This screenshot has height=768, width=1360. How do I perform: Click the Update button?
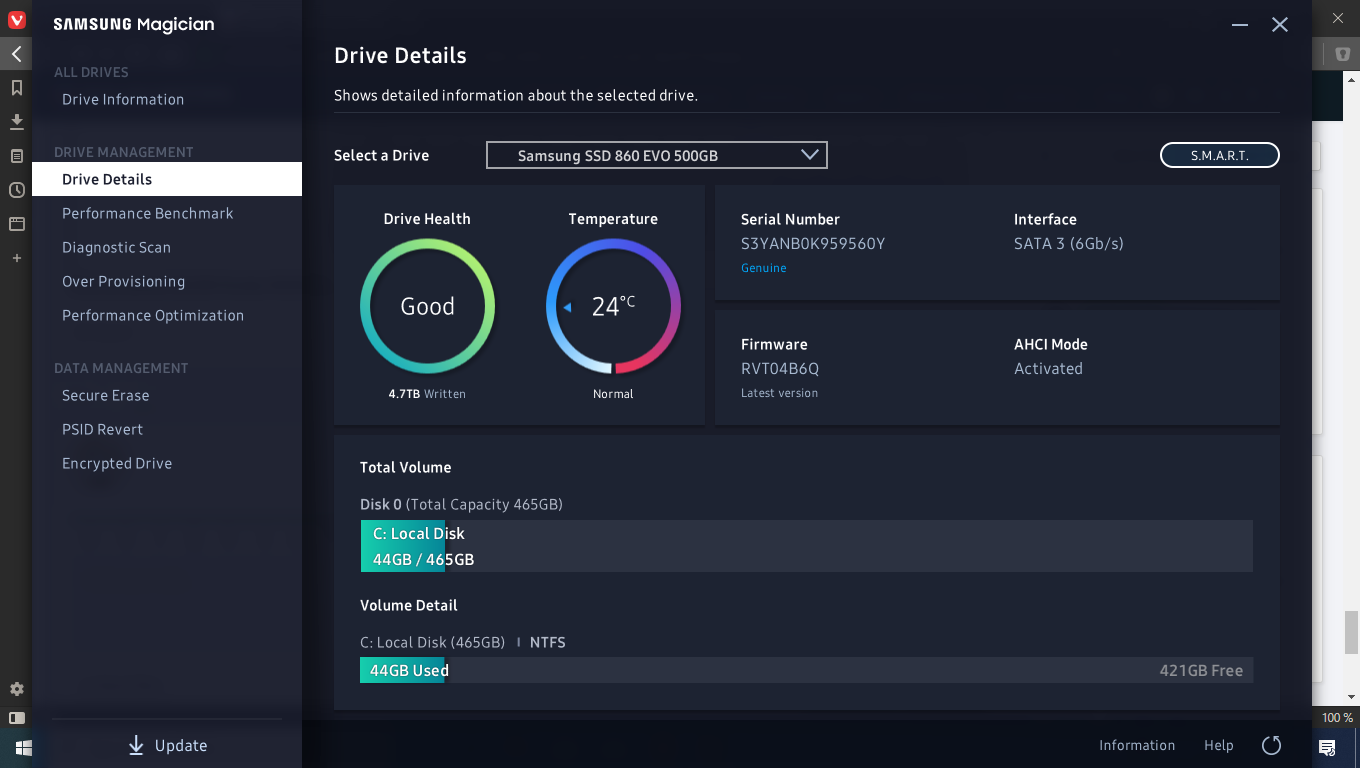(x=167, y=745)
